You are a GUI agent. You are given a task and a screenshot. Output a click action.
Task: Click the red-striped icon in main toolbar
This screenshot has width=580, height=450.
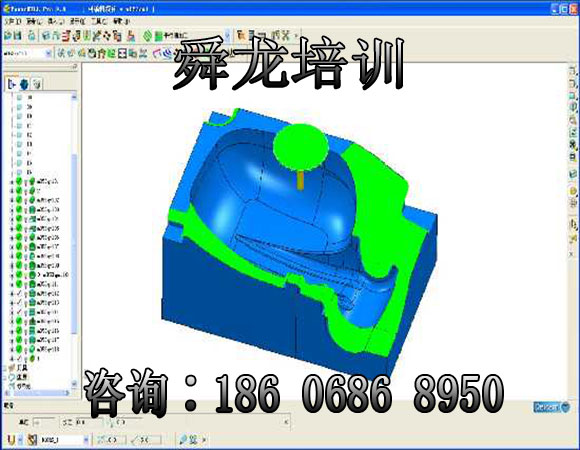tap(67, 35)
